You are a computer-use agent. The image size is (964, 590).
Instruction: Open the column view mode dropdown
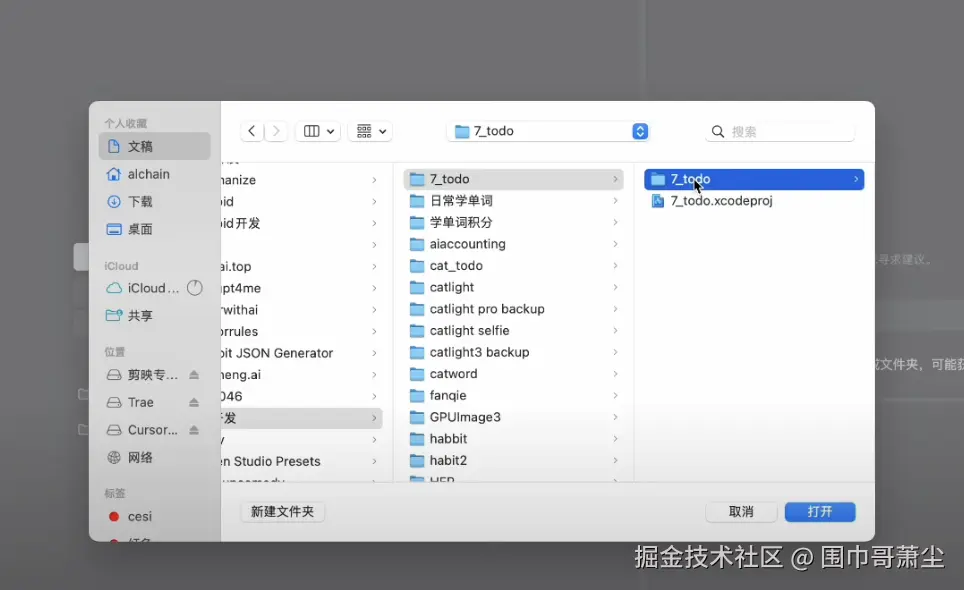coord(318,131)
